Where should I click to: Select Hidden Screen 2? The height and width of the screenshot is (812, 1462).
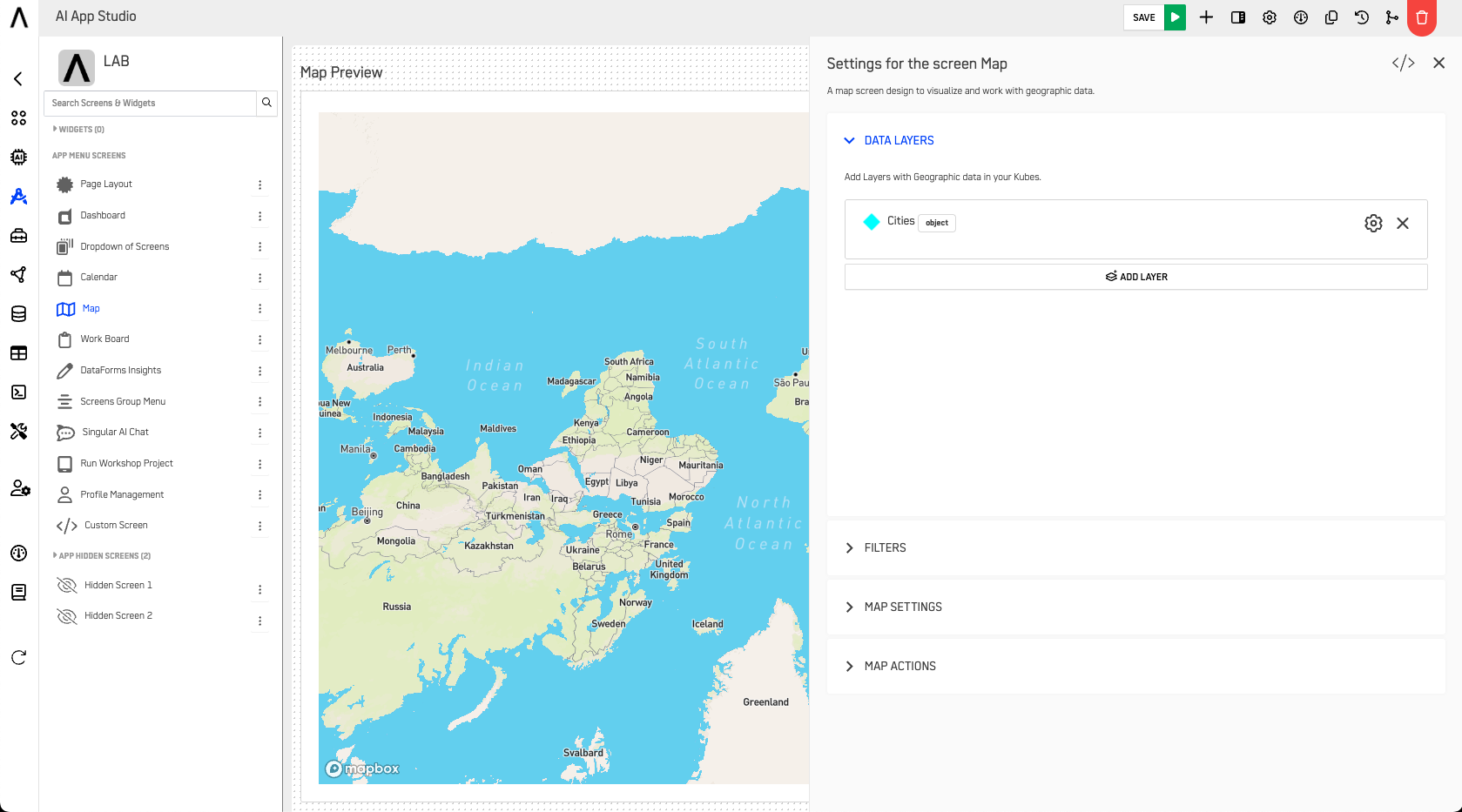point(118,616)
